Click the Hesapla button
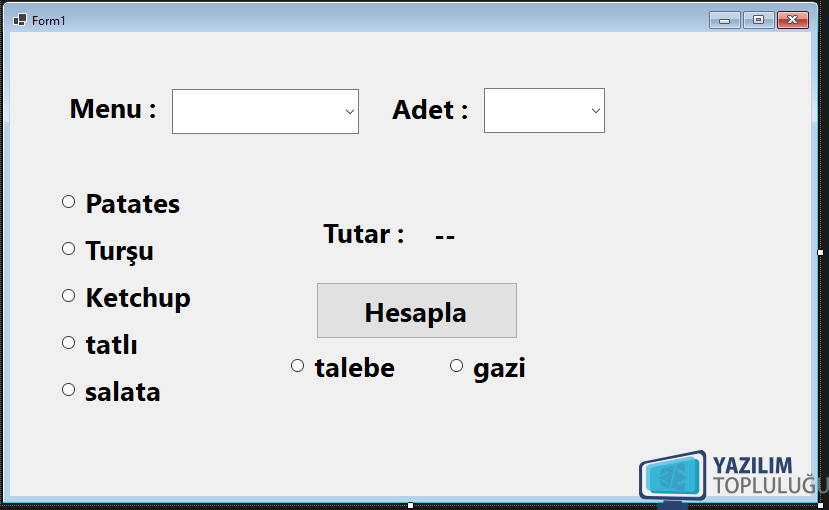 (x=417, y=310)
